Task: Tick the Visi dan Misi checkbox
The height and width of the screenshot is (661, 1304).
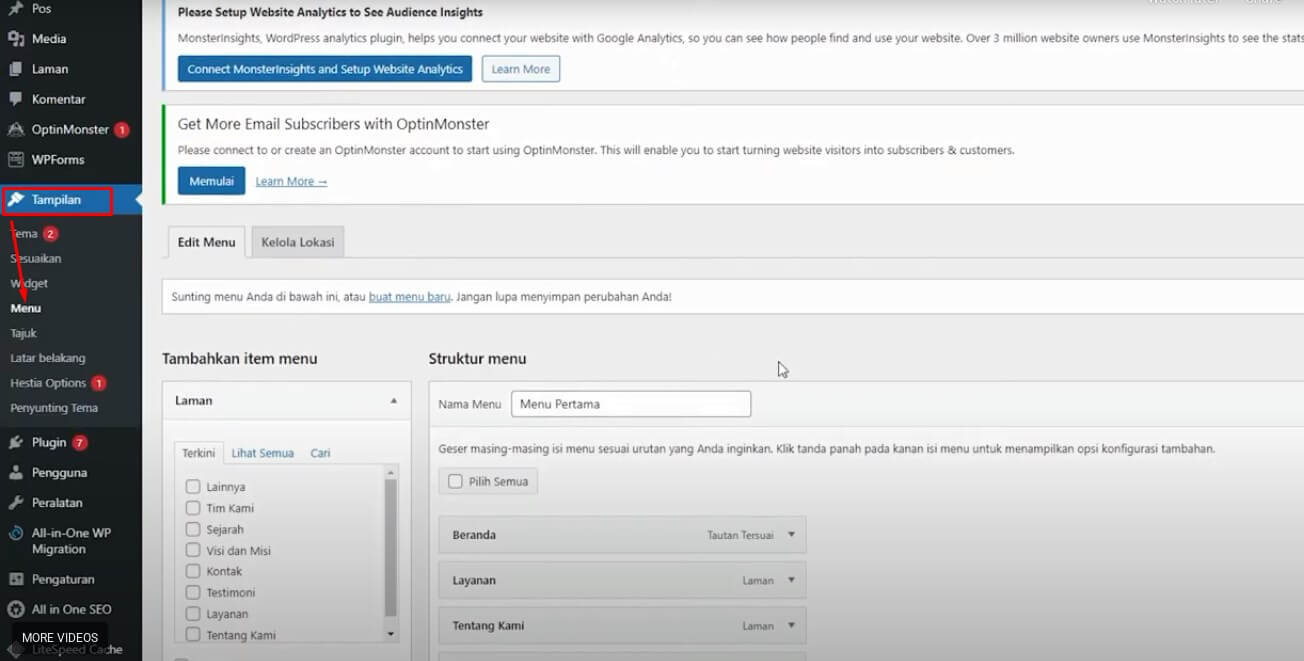Action: [193, 550]
